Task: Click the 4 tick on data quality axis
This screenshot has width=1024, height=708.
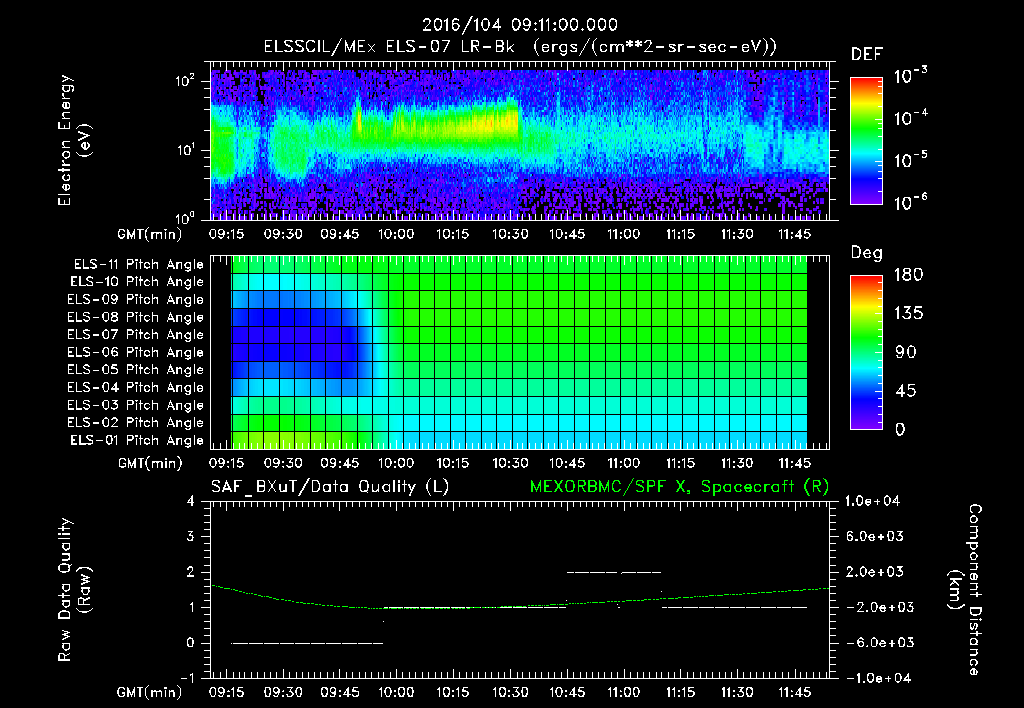Action: click(x=191, y=501)
